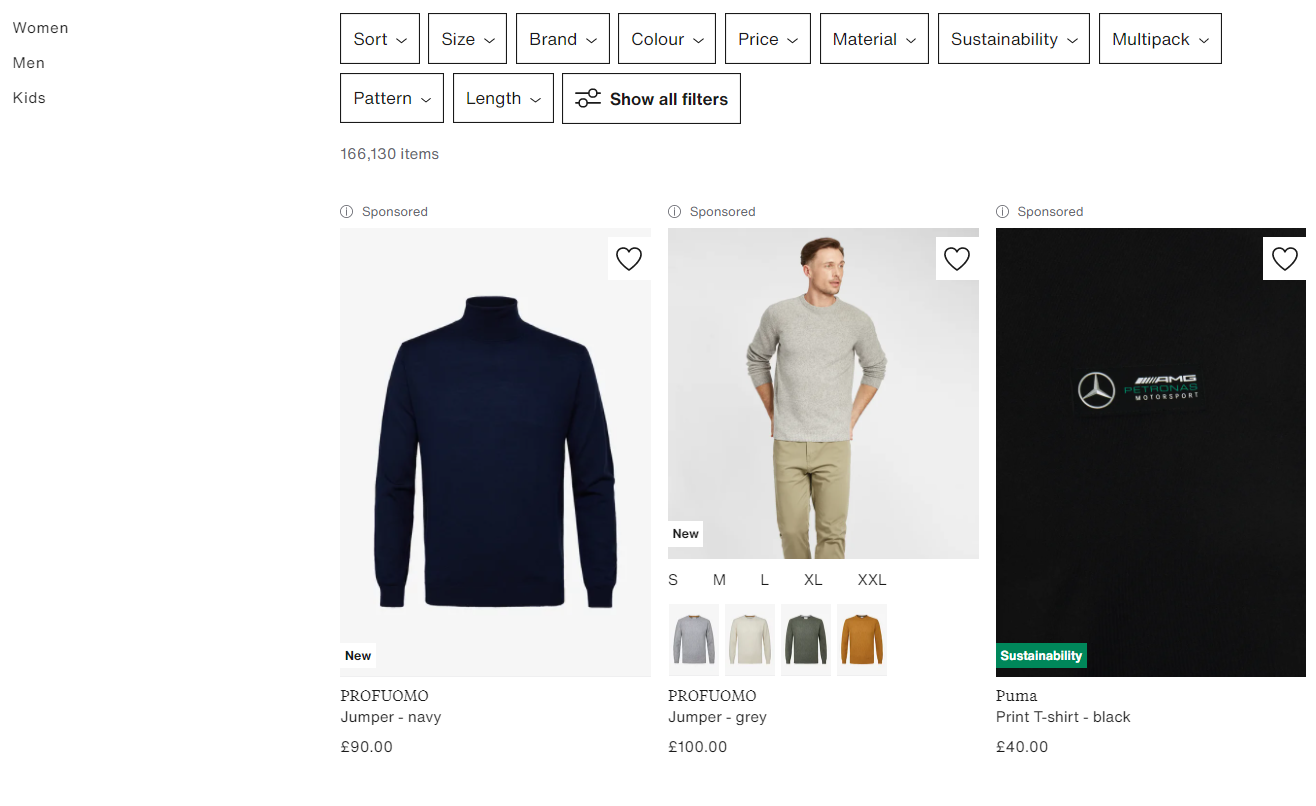Pick size XL for the grey jumper
Image resolution: width=1316 pixels, height=806 pixels.
(x=813, y=579)
